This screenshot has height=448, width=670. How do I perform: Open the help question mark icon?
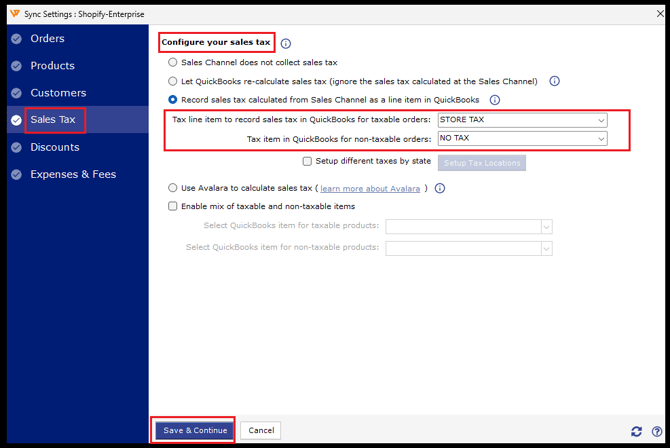pos(657,431)
